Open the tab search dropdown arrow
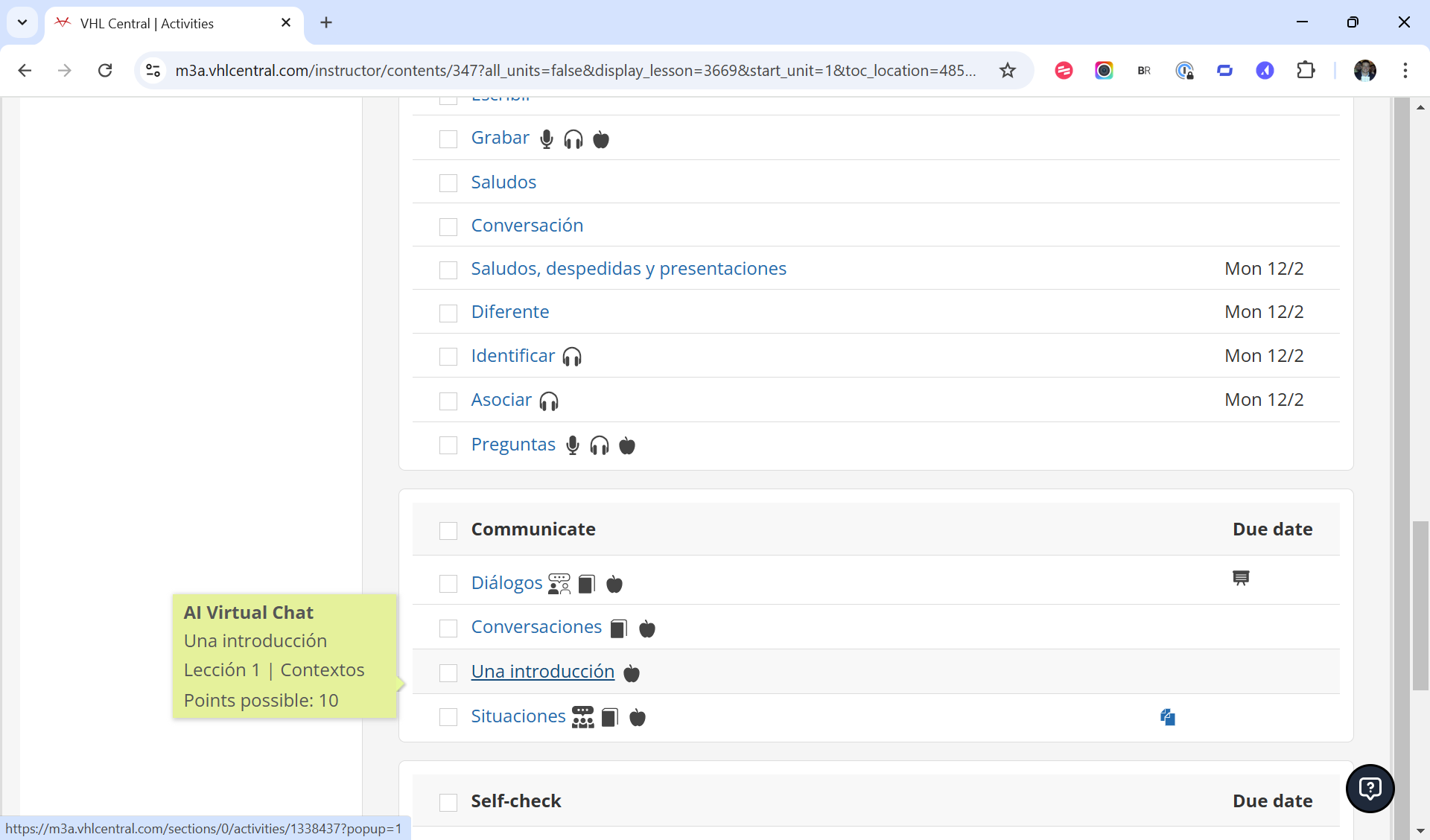1430x840 pixels. click(22, 22)
